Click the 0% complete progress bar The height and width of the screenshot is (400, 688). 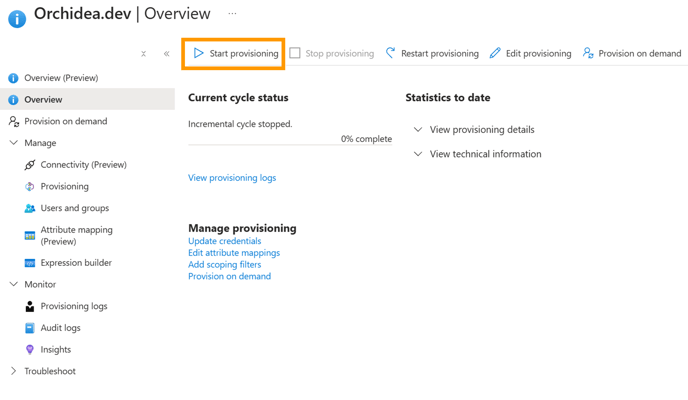tap(290, 144)
